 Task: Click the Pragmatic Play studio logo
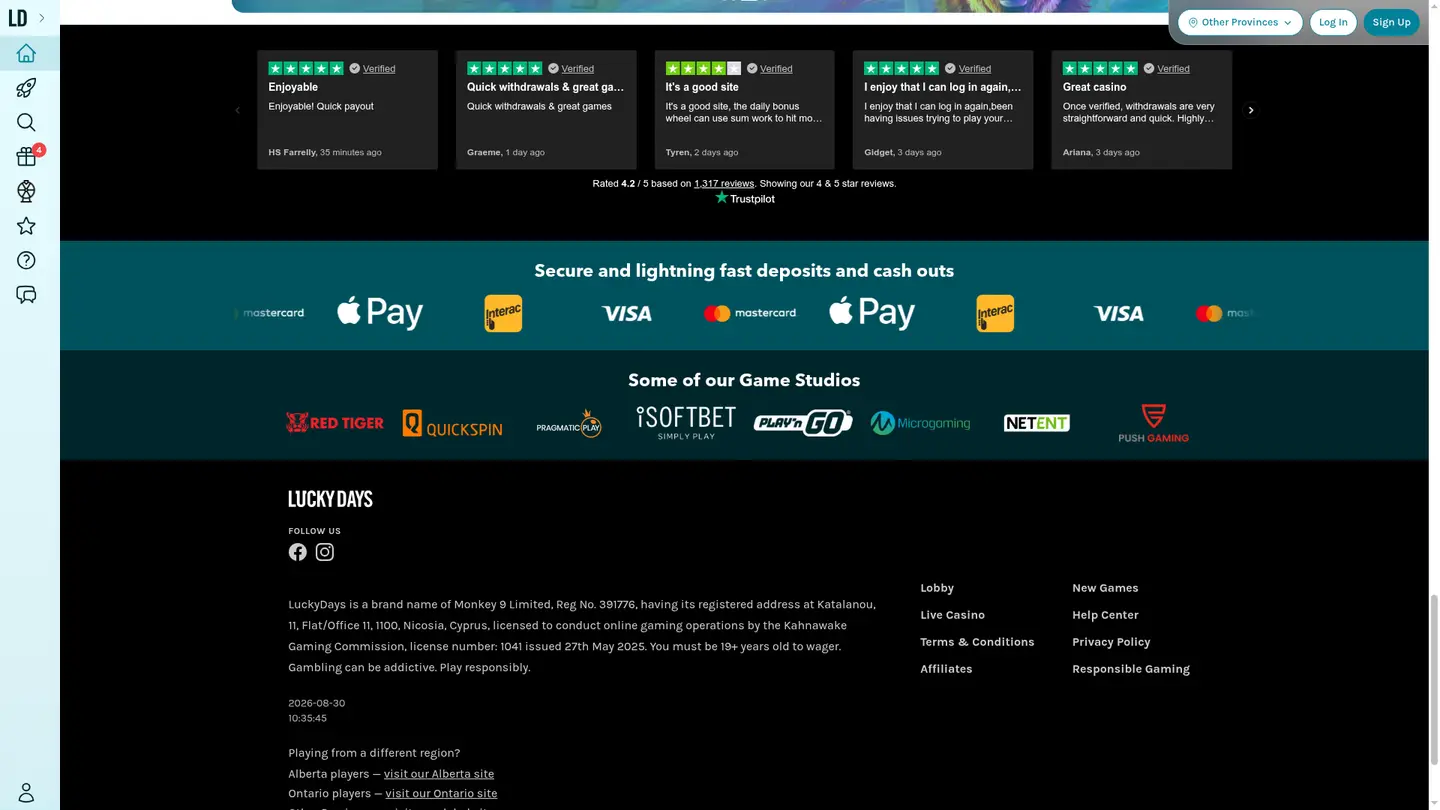pos(569,423)
